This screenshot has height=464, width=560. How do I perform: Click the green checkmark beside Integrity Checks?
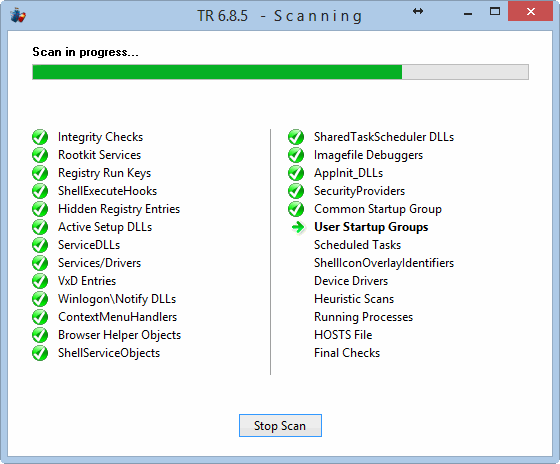coord(40,137)
